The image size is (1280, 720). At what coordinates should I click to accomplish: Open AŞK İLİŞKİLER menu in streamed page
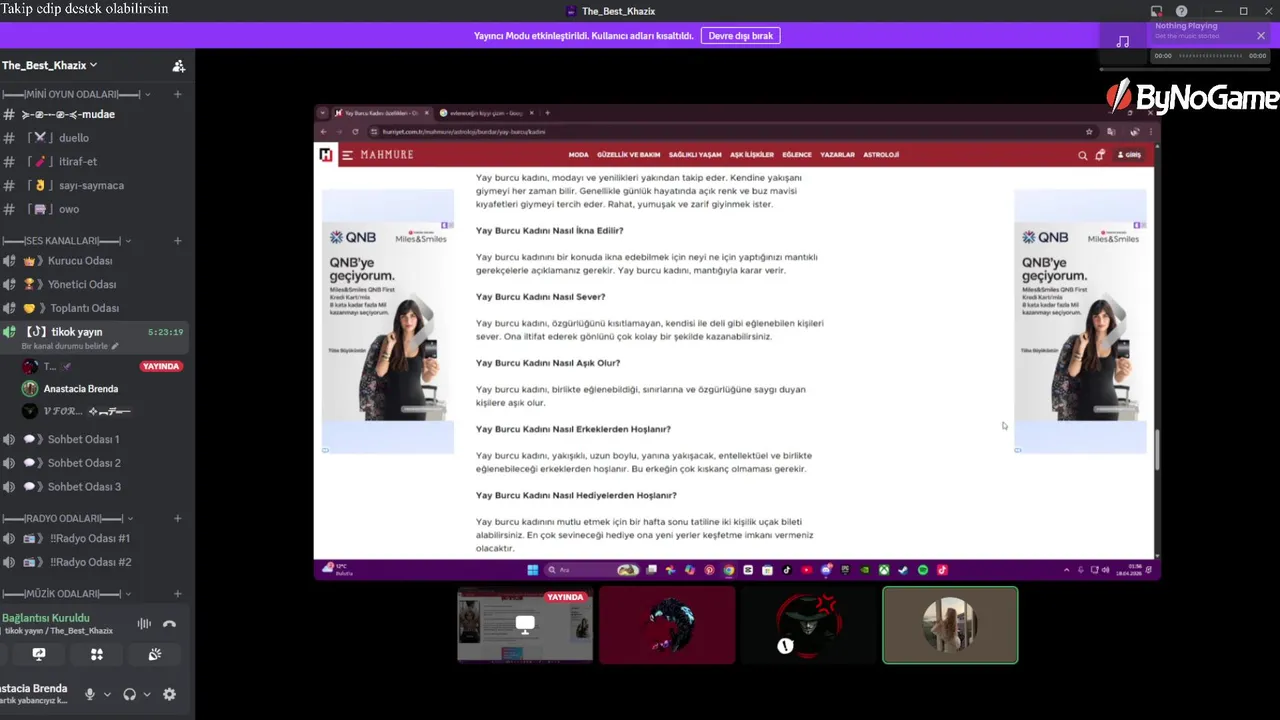coord(752,155)
